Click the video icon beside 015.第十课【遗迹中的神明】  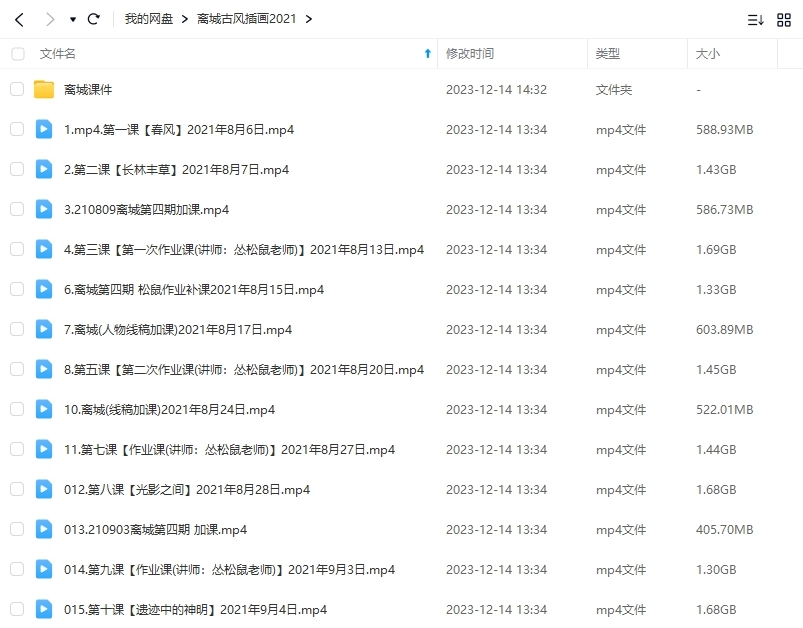pyautogui.click(x=42, y=609)
